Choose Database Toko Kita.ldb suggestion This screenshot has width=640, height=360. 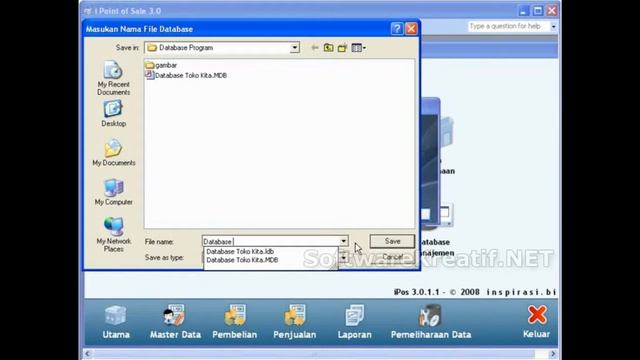click(240, 251)
